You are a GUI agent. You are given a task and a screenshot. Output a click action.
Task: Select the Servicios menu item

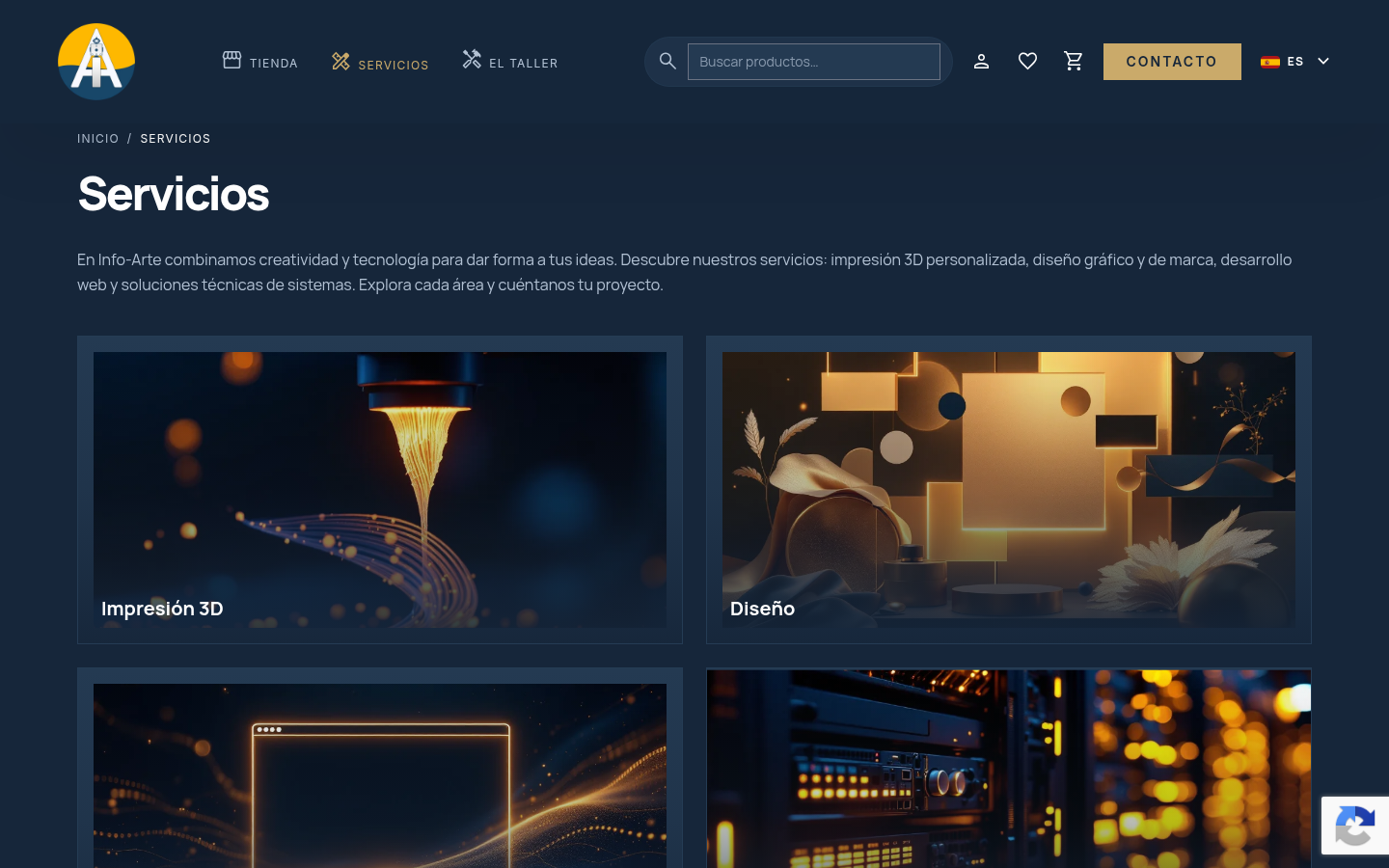[x=394, y=65]
